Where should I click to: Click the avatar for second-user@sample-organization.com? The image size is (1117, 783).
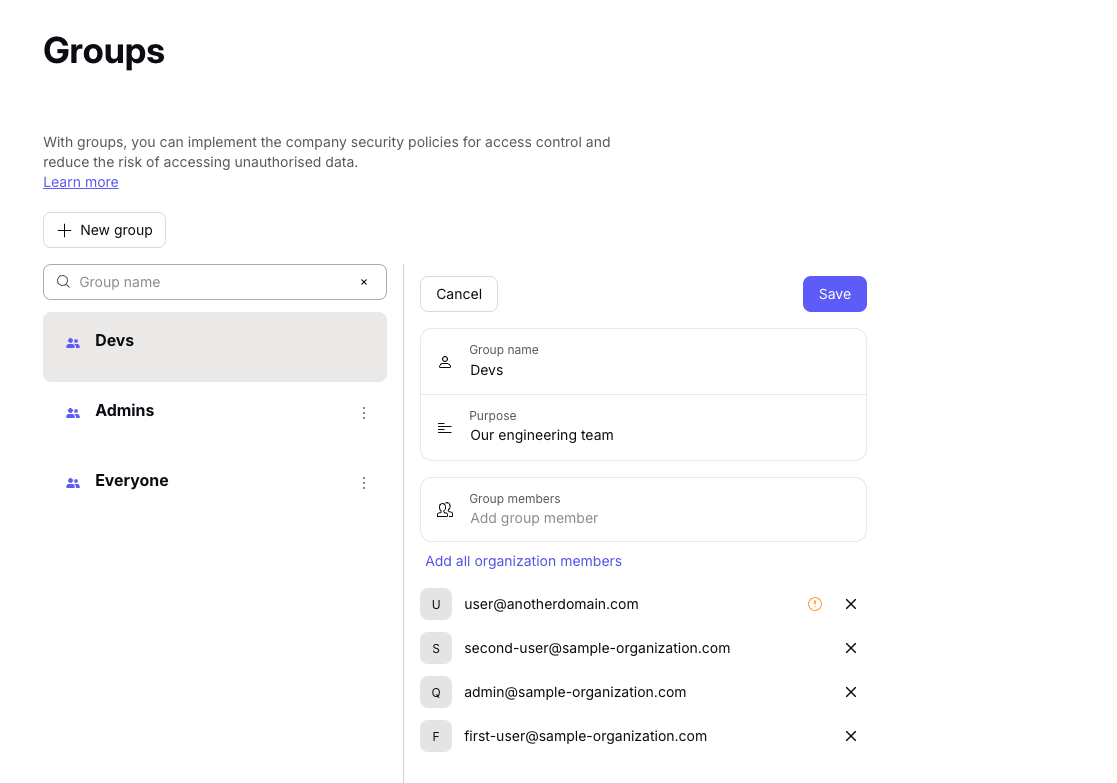[x=435, y=648]
